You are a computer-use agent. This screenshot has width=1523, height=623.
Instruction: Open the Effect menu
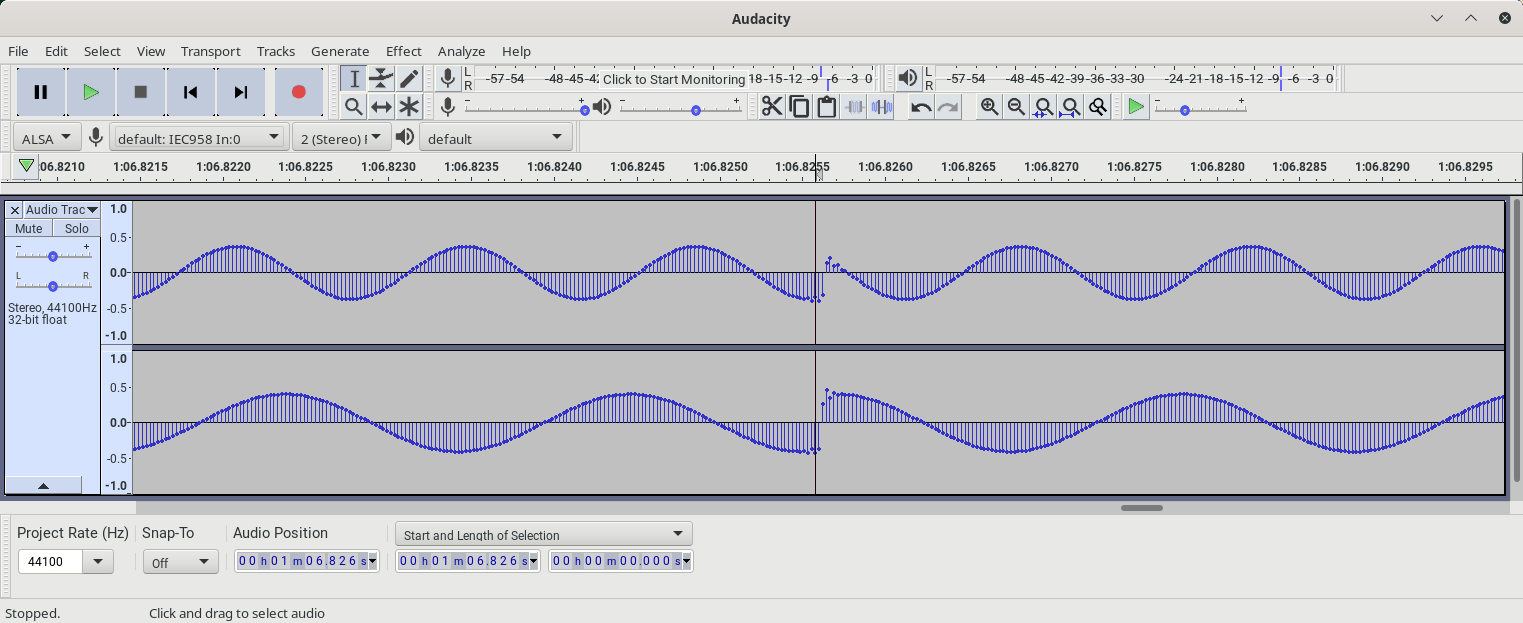point(403,51)
